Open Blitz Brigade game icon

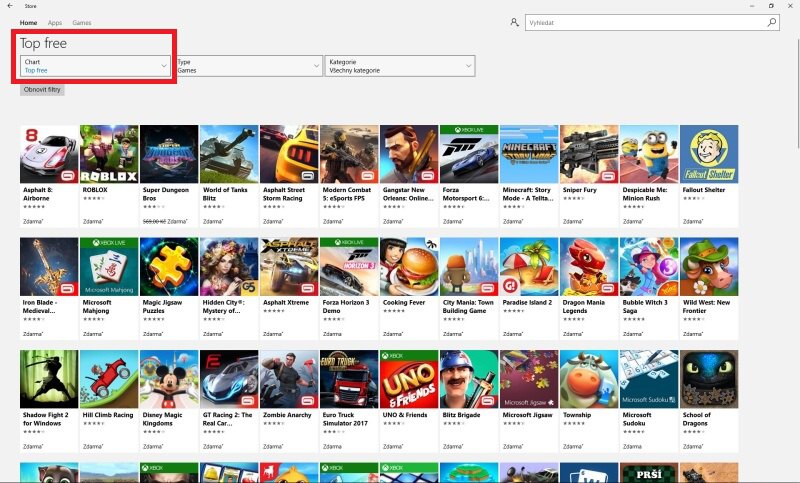[469, 379]
